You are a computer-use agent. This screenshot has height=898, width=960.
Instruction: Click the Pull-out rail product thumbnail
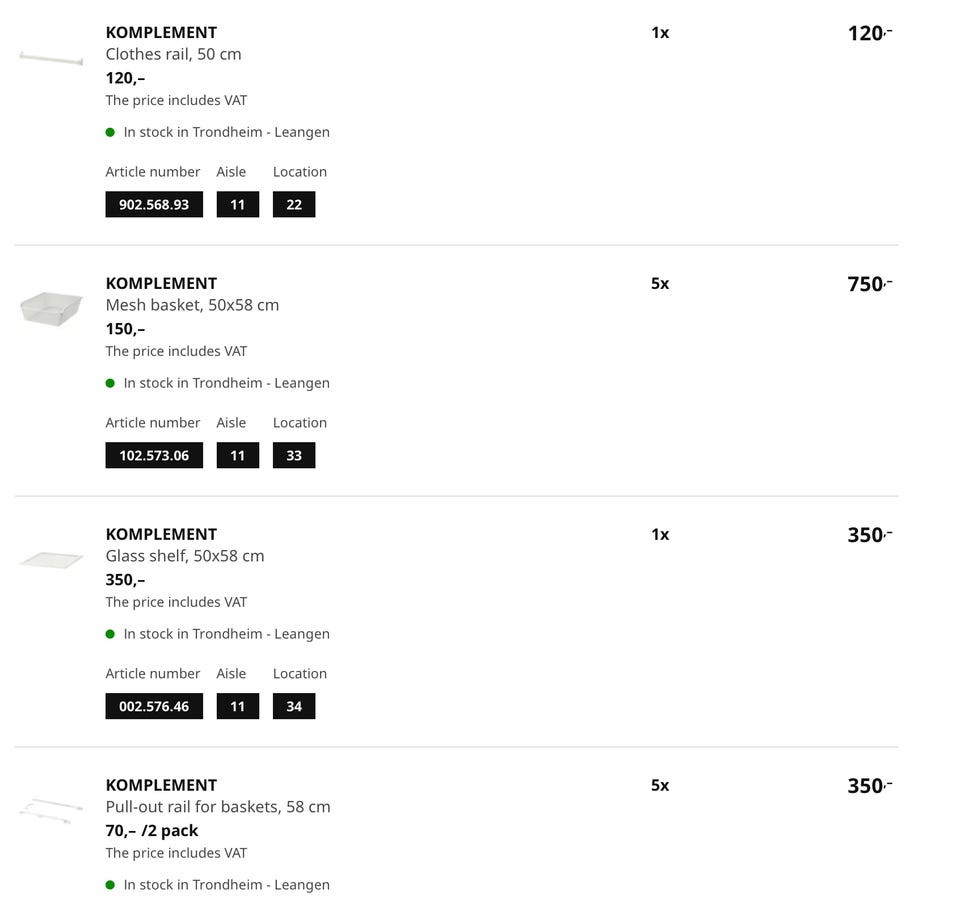(x=51, y=809)
